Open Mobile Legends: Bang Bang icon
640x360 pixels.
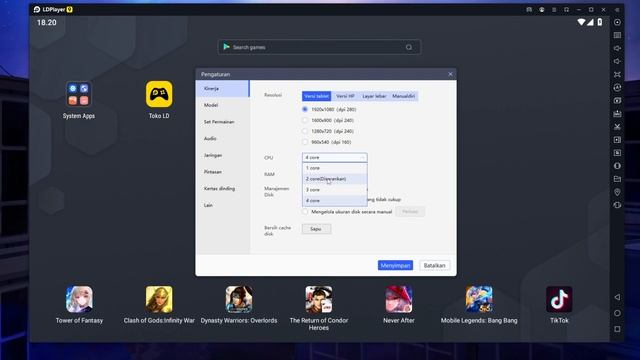tap(479, 299)
